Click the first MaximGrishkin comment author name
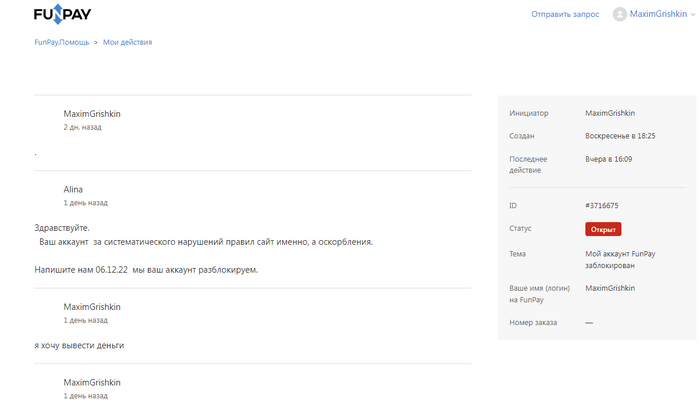Viewport: 700px width, 407px height. [92, 114]
